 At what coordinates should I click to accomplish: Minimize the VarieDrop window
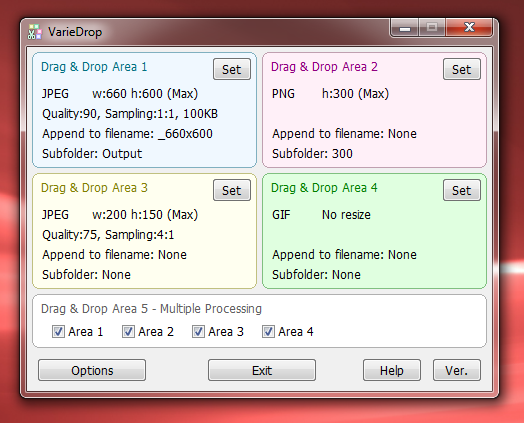(x=405, y=28)
